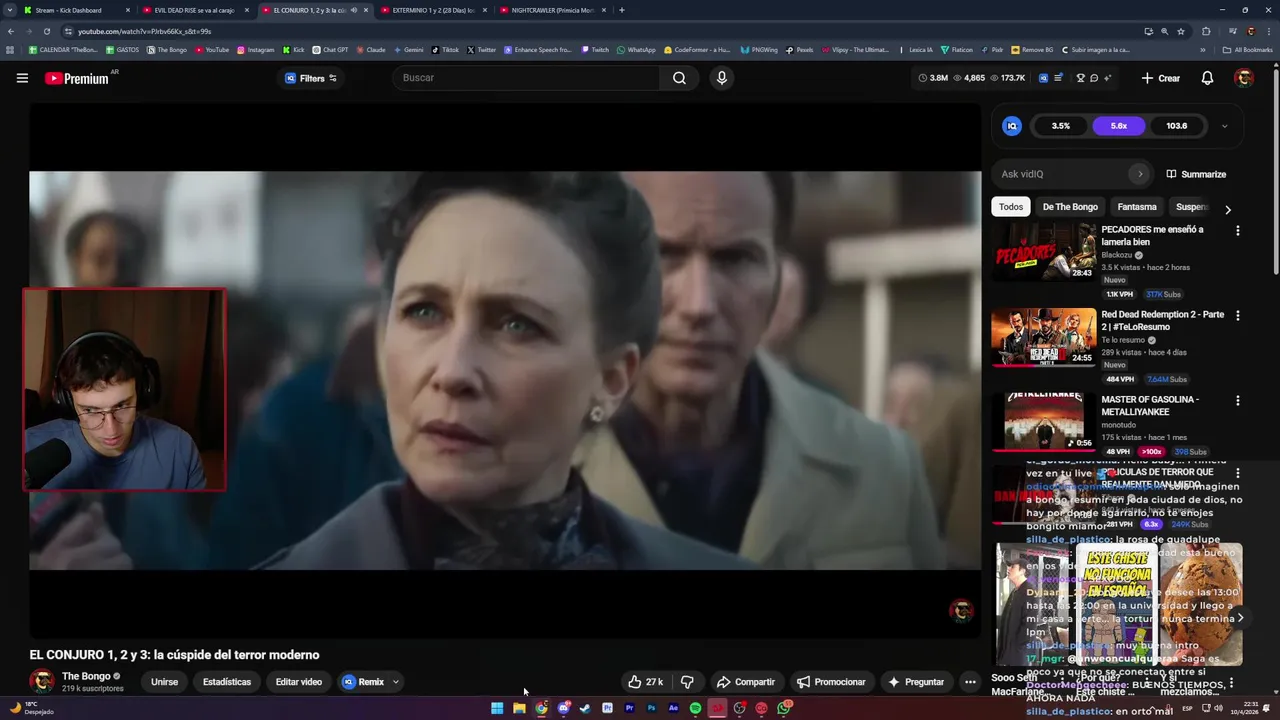1280x720 pixels.
Task: Open File Explorer from the taskbar
Action: pos(519,708)
